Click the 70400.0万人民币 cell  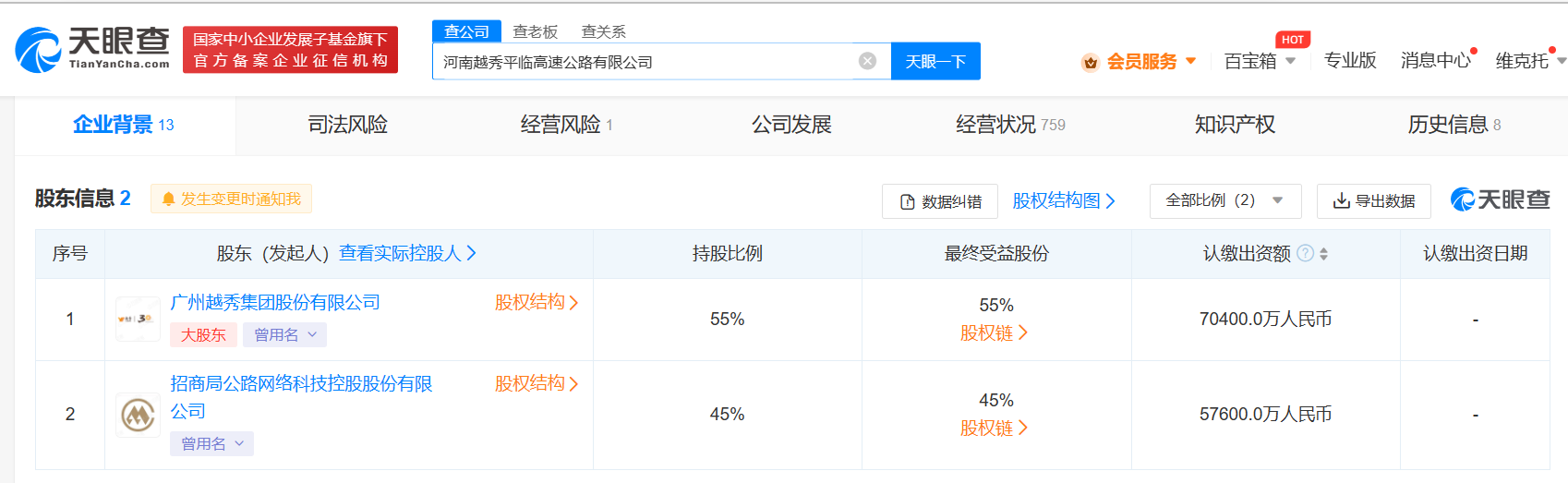click(1265, 319)
